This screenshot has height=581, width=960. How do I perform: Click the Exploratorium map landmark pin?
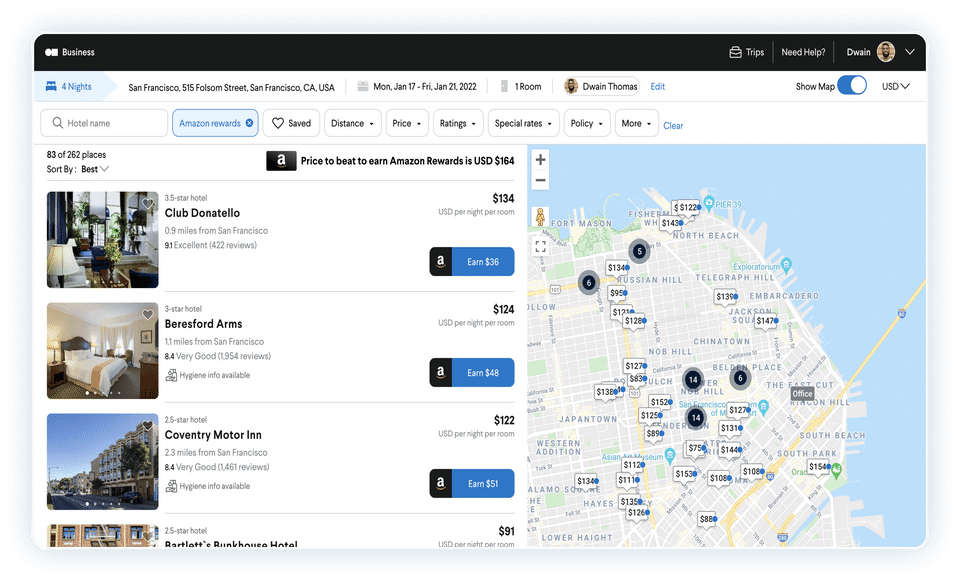[786, 265]
